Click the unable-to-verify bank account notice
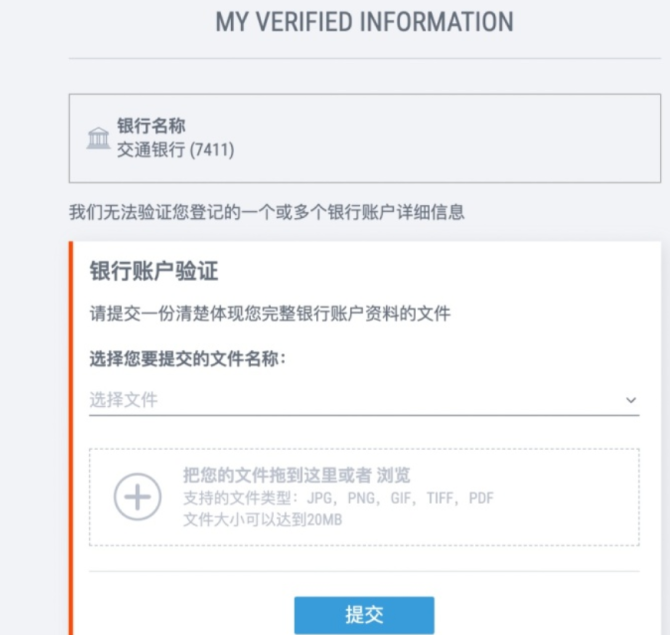This screenshot has width=670, height=635. [x=267, y=212]
